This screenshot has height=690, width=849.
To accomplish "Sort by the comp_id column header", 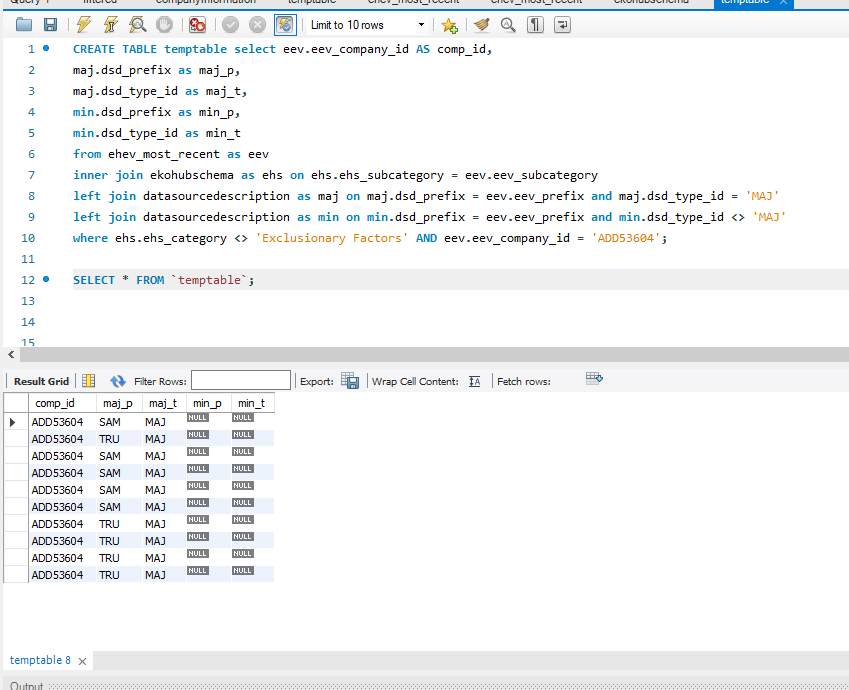I will point(62,403).
